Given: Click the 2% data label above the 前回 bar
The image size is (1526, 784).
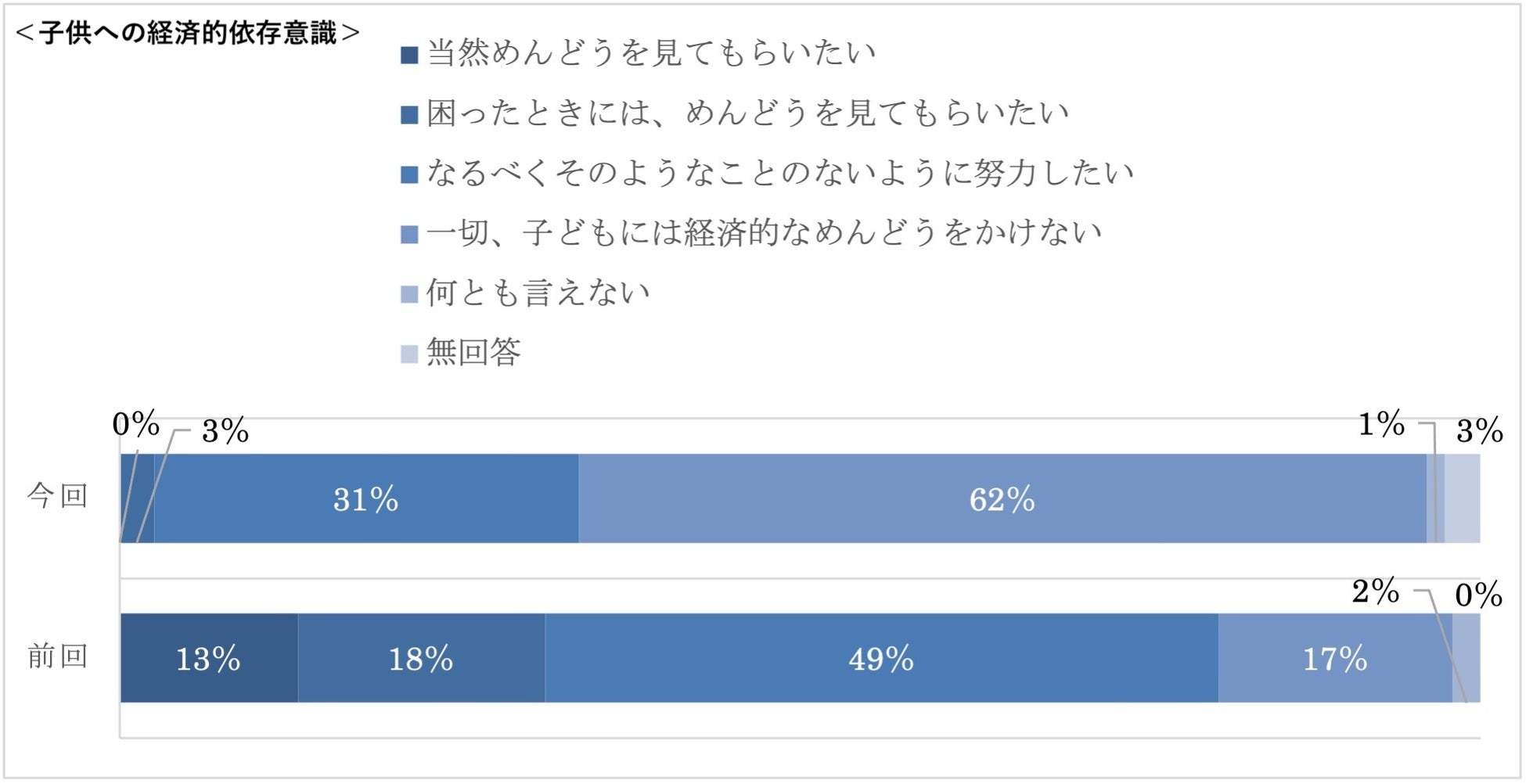Looking at the screenshot, I should point(1375,592).
